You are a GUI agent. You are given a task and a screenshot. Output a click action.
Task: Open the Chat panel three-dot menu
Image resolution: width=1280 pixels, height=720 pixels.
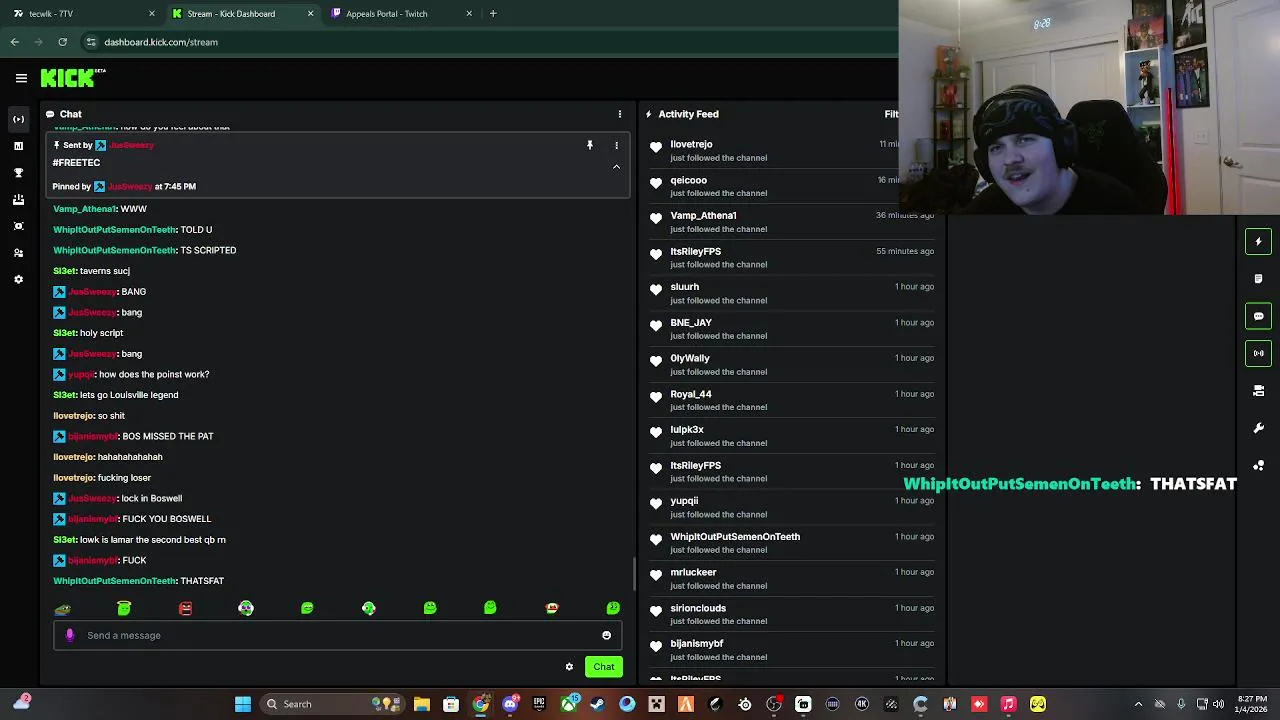tap(619, 114)
